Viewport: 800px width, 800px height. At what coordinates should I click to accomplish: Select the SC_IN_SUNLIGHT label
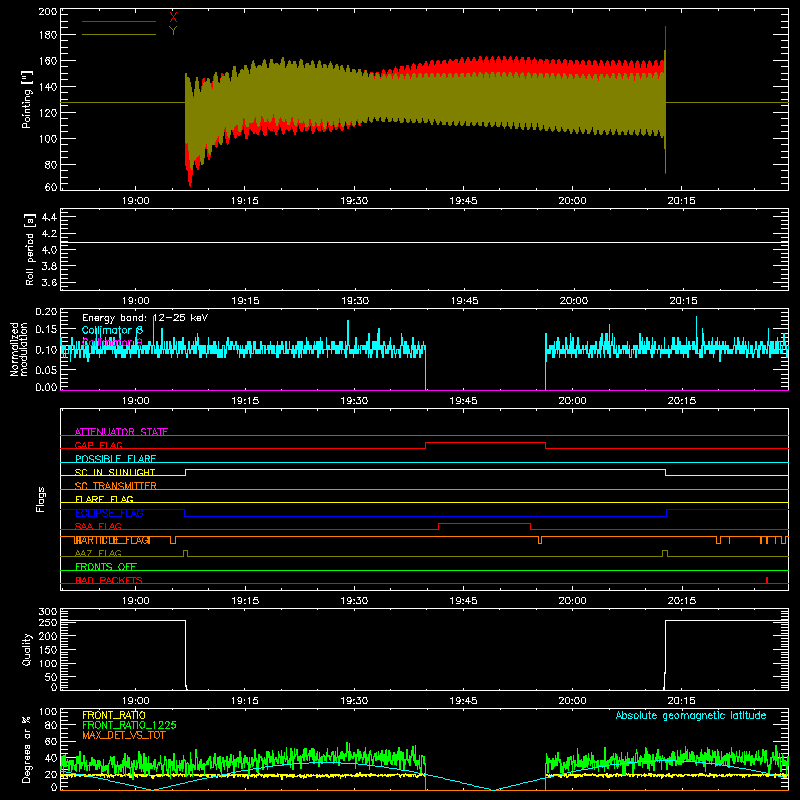(x=115, y=472)
